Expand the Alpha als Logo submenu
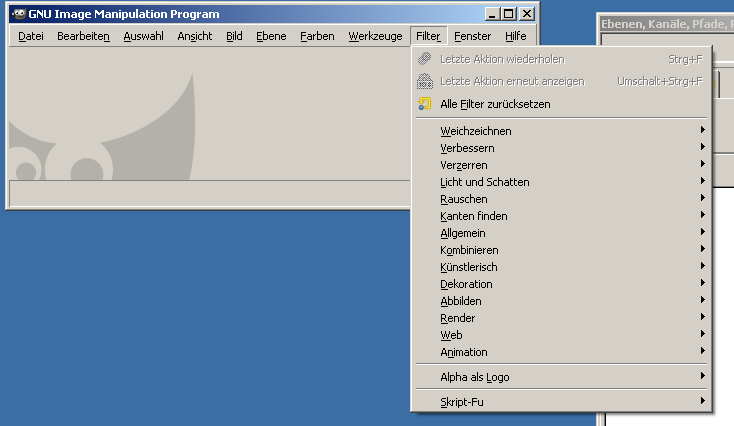This screenshot has height=426, width=734. click(x=561, y=377)
